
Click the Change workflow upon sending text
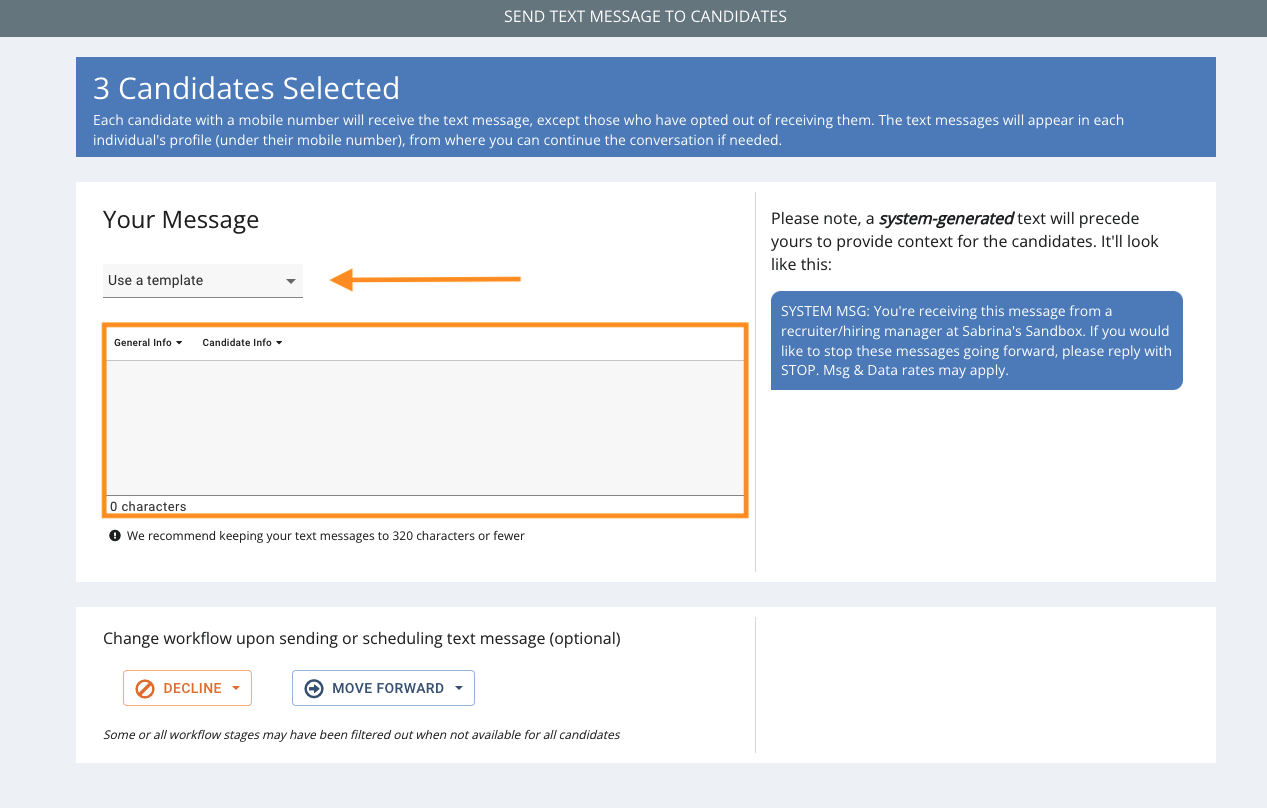tap(362, 638)
